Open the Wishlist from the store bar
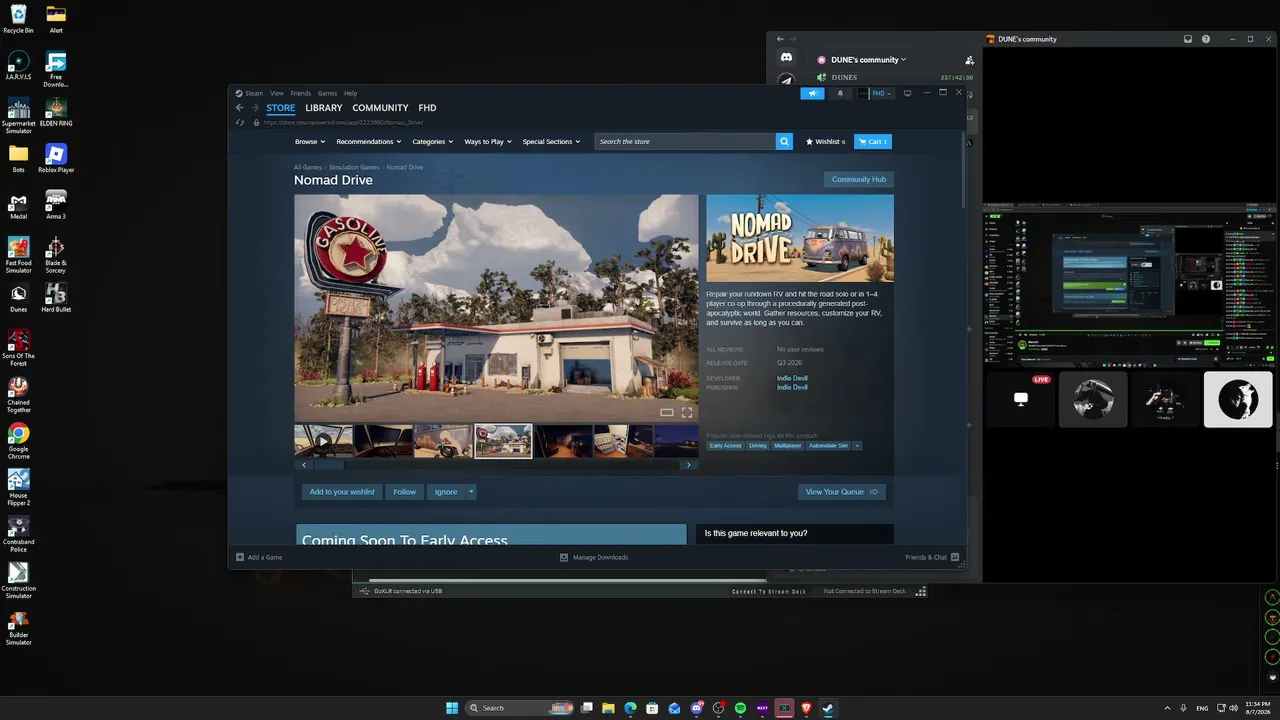The image size is (1280, 720). [x=826, y=142]
